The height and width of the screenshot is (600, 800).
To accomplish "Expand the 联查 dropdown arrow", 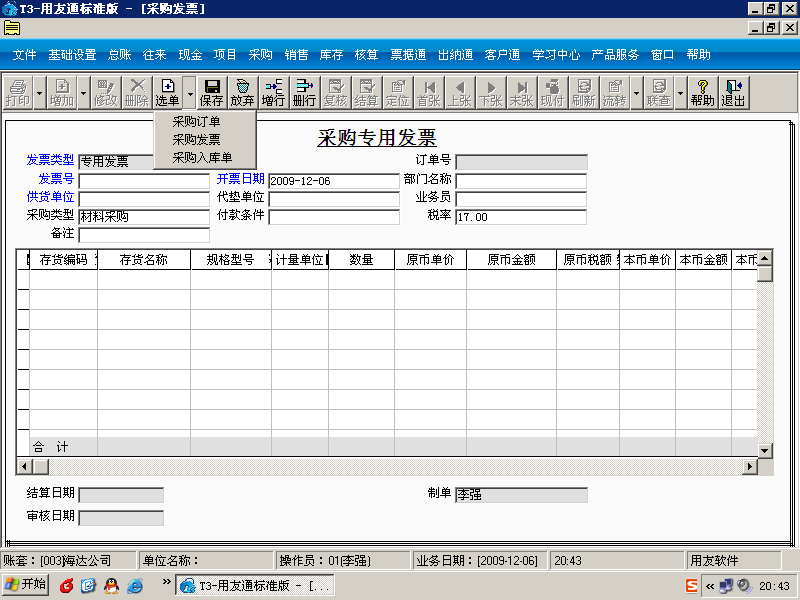I will point(680,92).
